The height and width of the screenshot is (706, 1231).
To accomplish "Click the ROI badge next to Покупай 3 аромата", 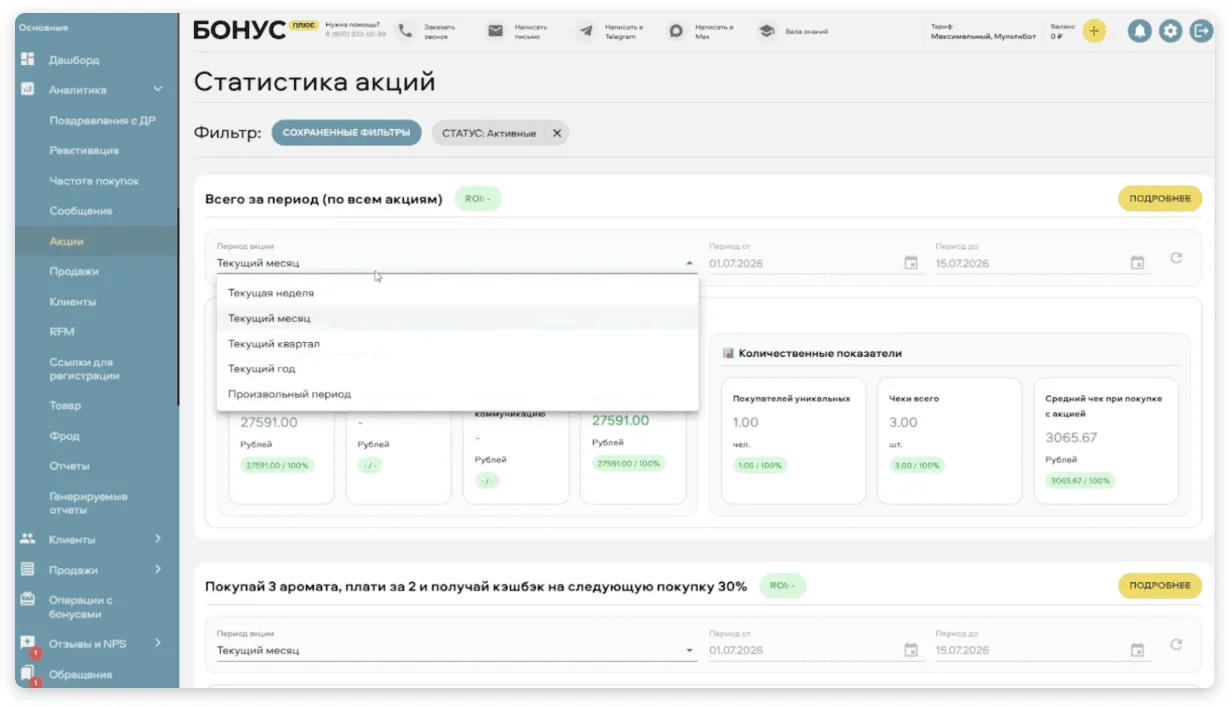I will tap(782, 586).
